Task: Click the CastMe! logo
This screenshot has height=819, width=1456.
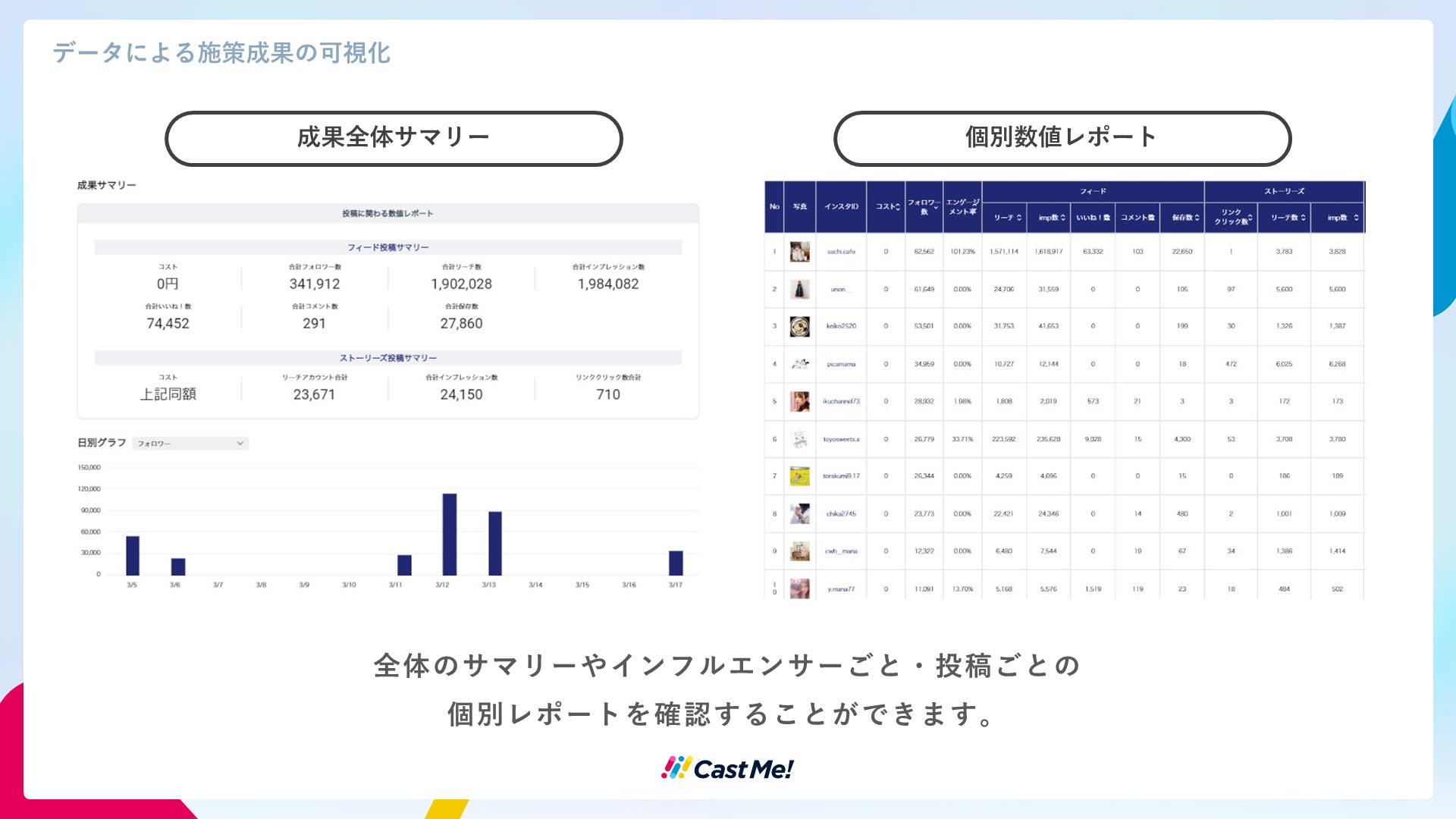Action: click(x=728, y=768)
